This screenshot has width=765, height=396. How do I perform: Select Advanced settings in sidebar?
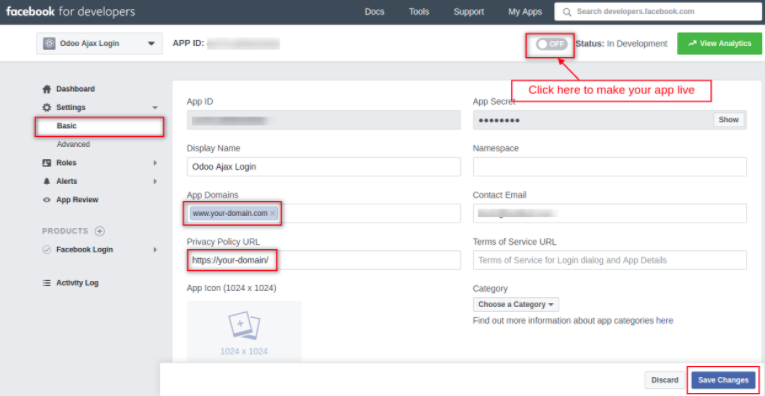point(73,144)
